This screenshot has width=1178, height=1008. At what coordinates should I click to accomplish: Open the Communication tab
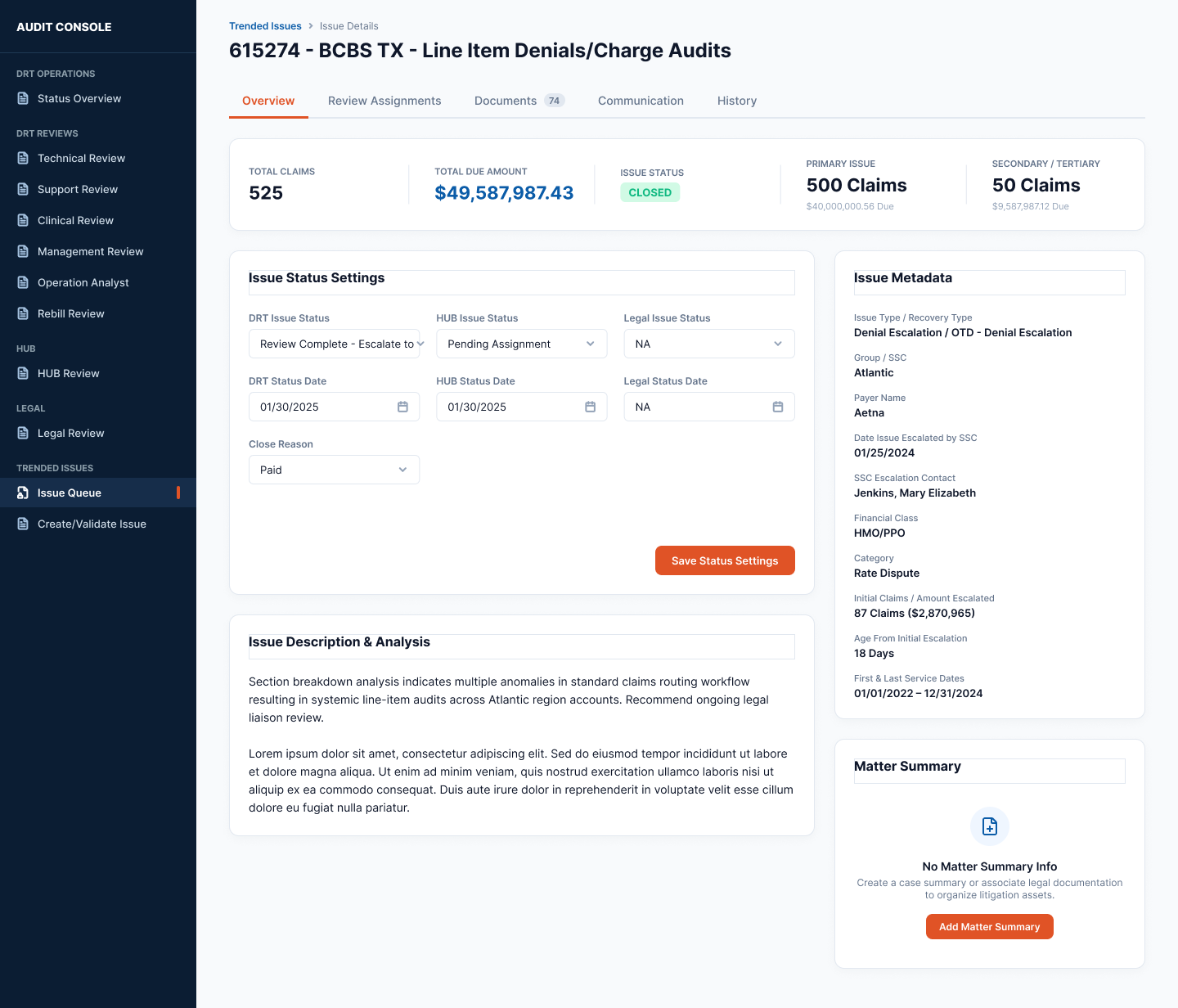click(641, 101)
